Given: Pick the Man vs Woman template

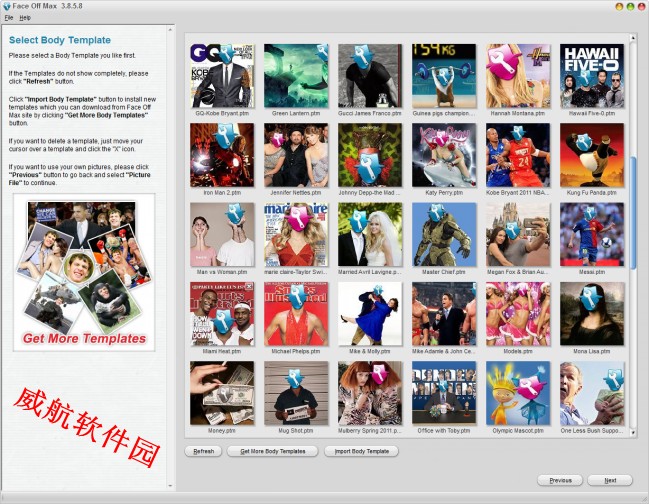Looking at the screenshot, I should 222,235.
